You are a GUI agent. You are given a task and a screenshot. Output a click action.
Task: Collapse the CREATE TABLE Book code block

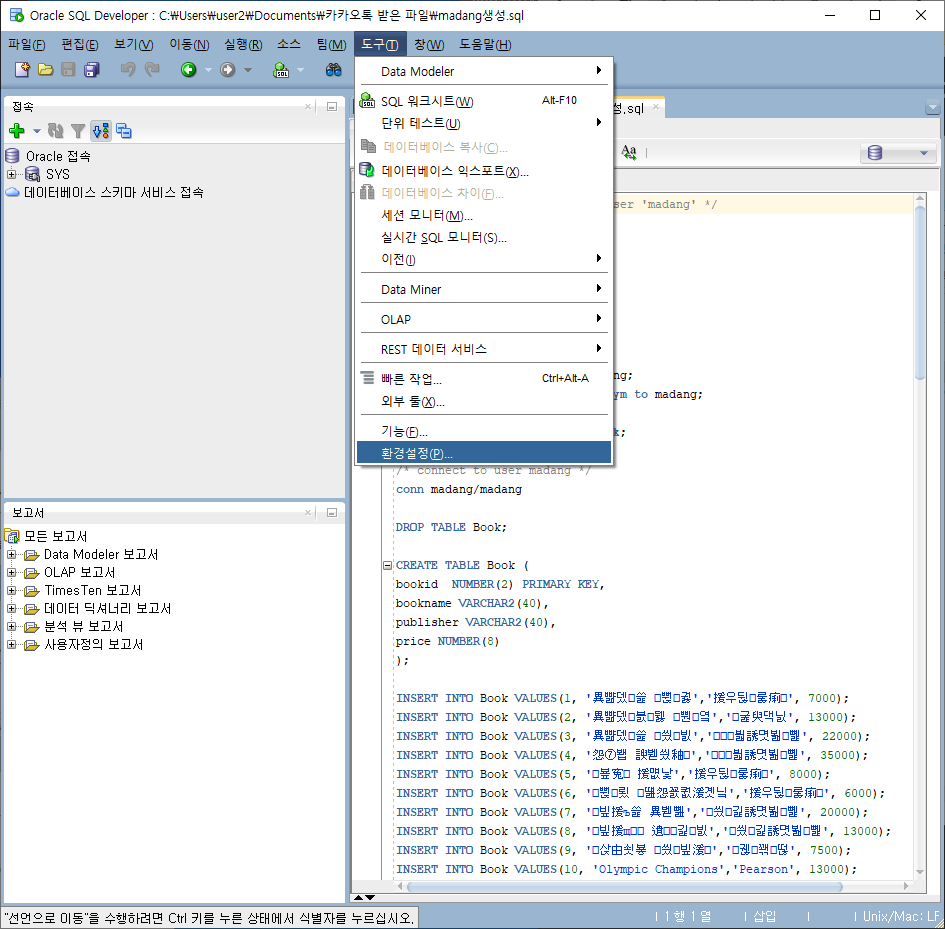[388, 565]
